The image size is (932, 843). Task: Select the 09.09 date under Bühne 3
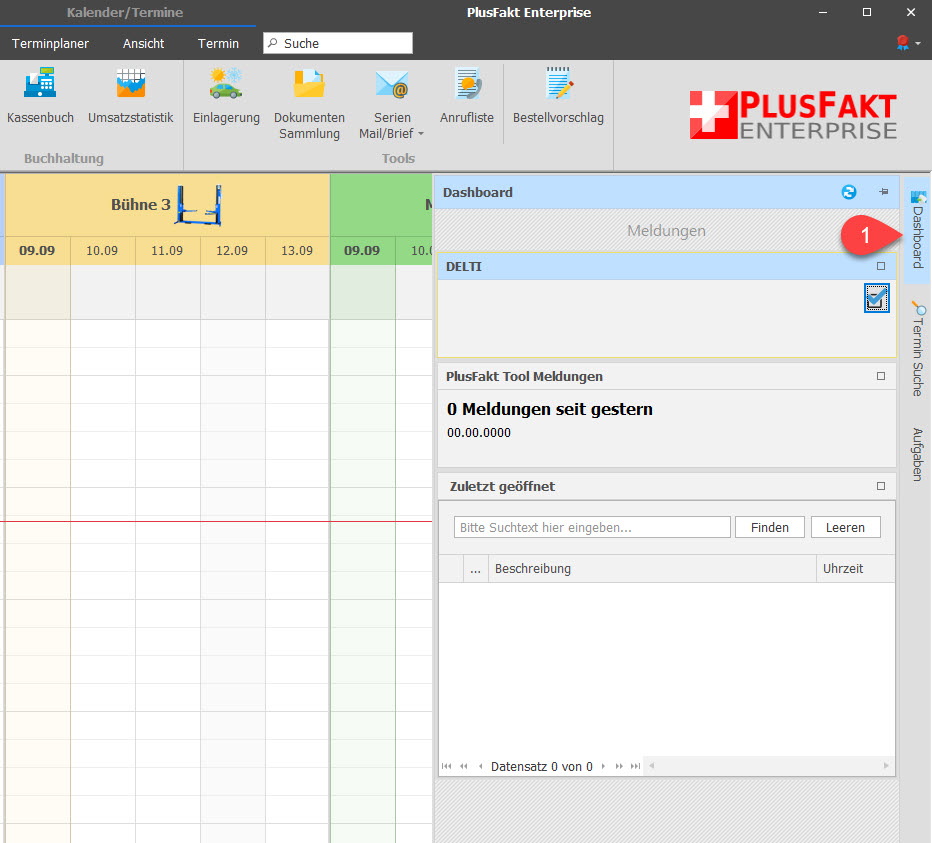pos(37,251)
